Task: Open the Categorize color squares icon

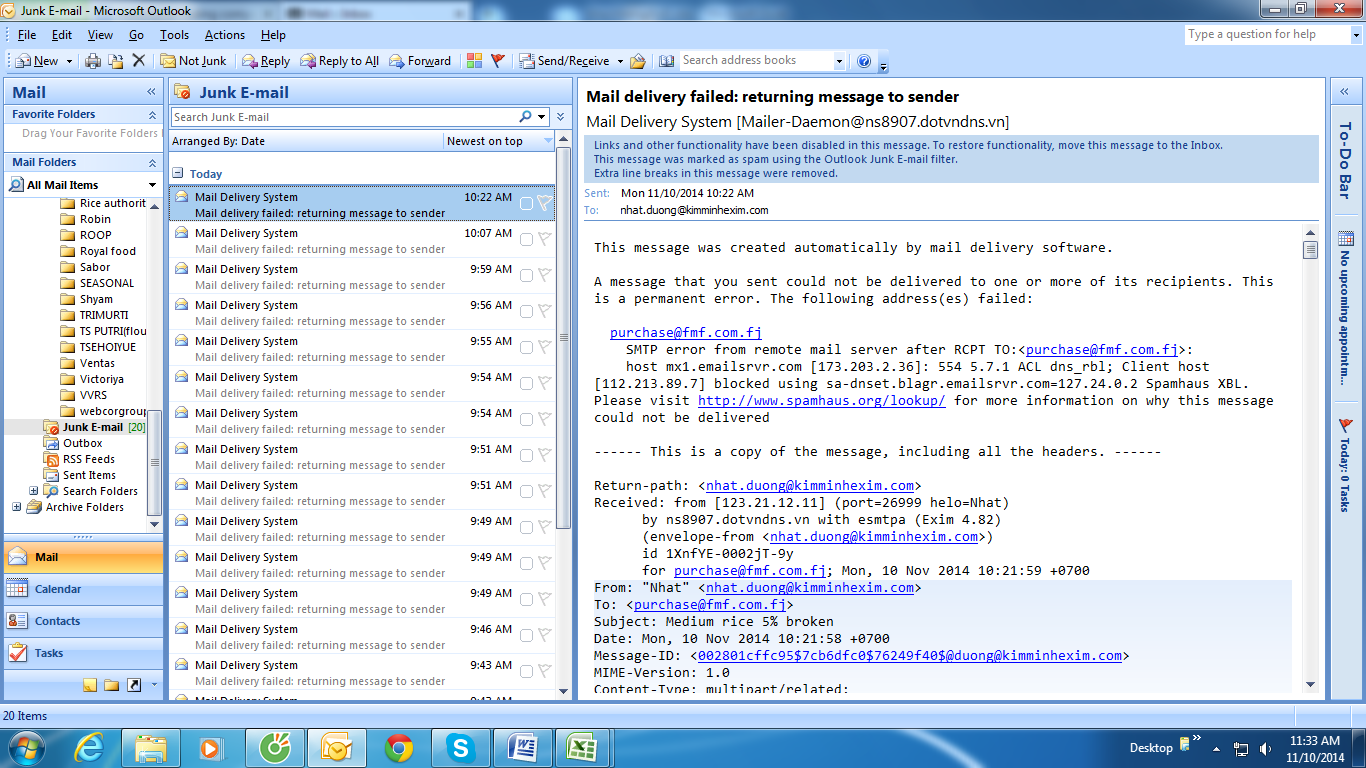Action: 475,61
